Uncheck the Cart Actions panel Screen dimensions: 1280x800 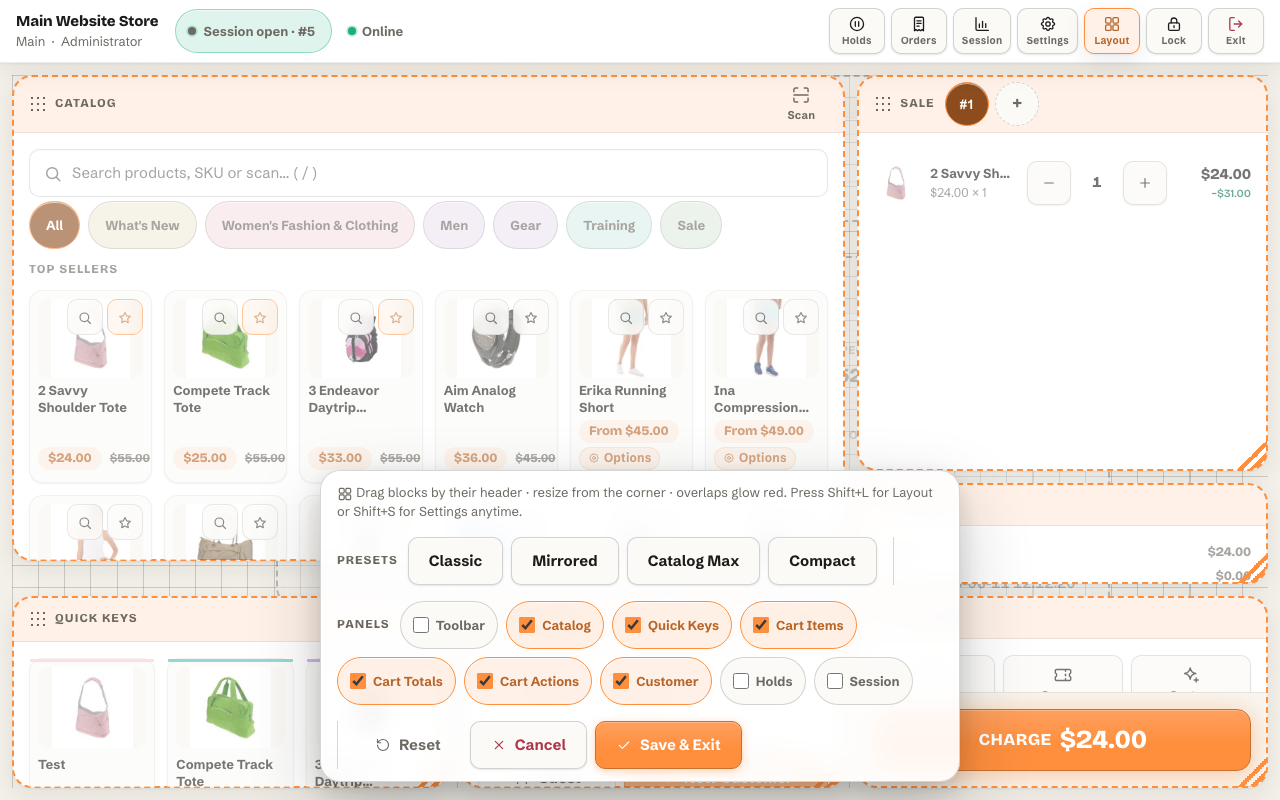485,681
